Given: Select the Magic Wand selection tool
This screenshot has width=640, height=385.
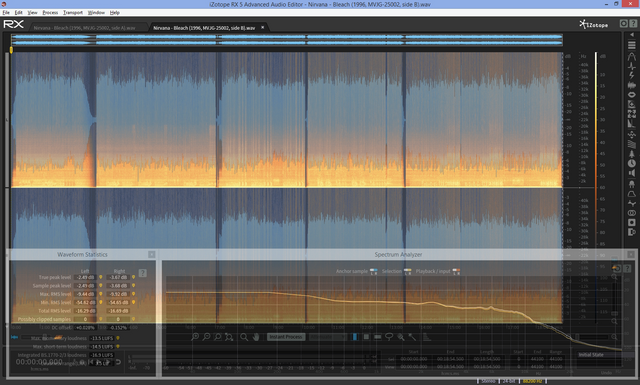Looking at the screenshot, I should click(x=412, y=337).
